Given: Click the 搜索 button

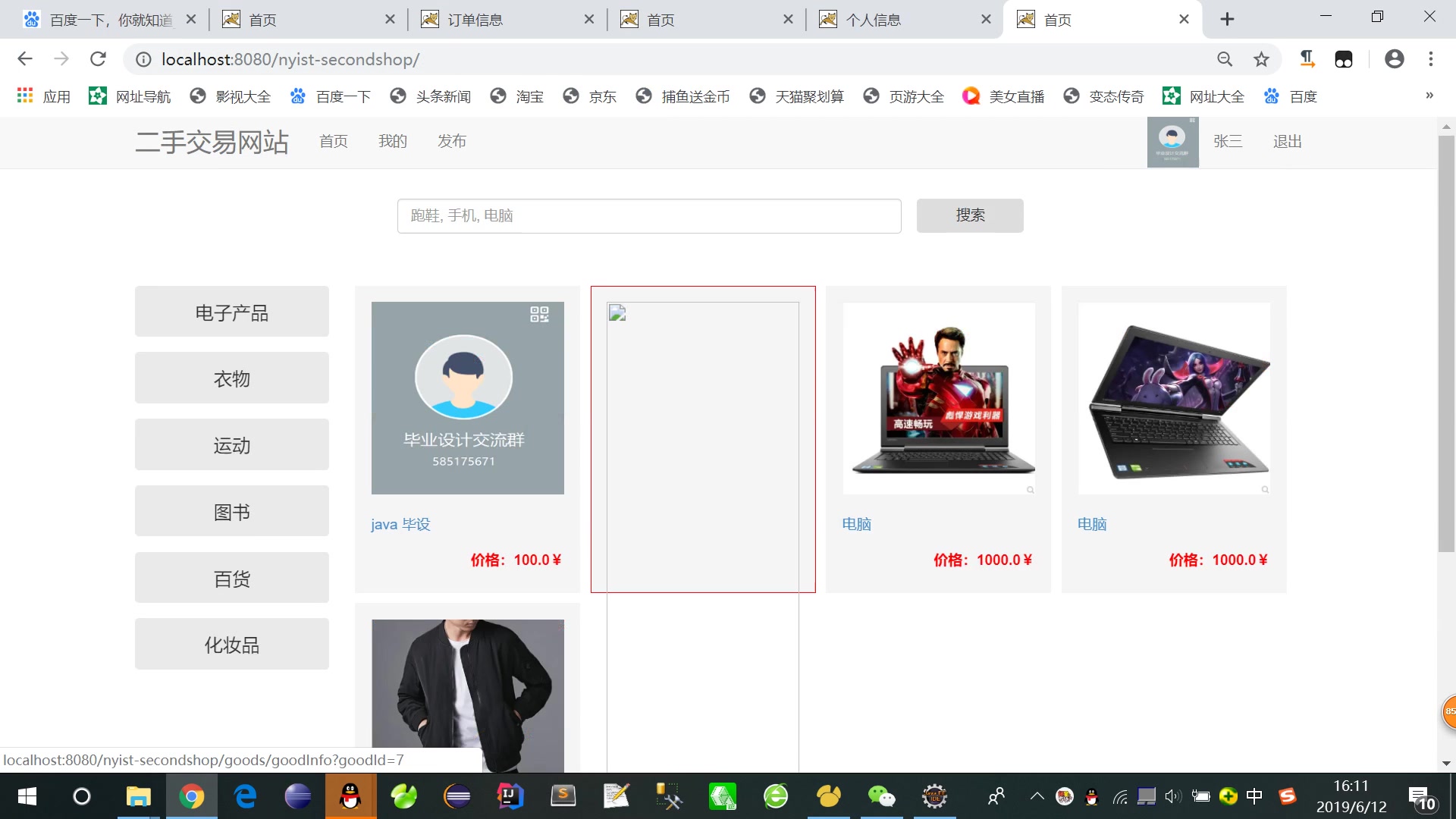Looking at the screenshot, I should (x=970, y=216).
